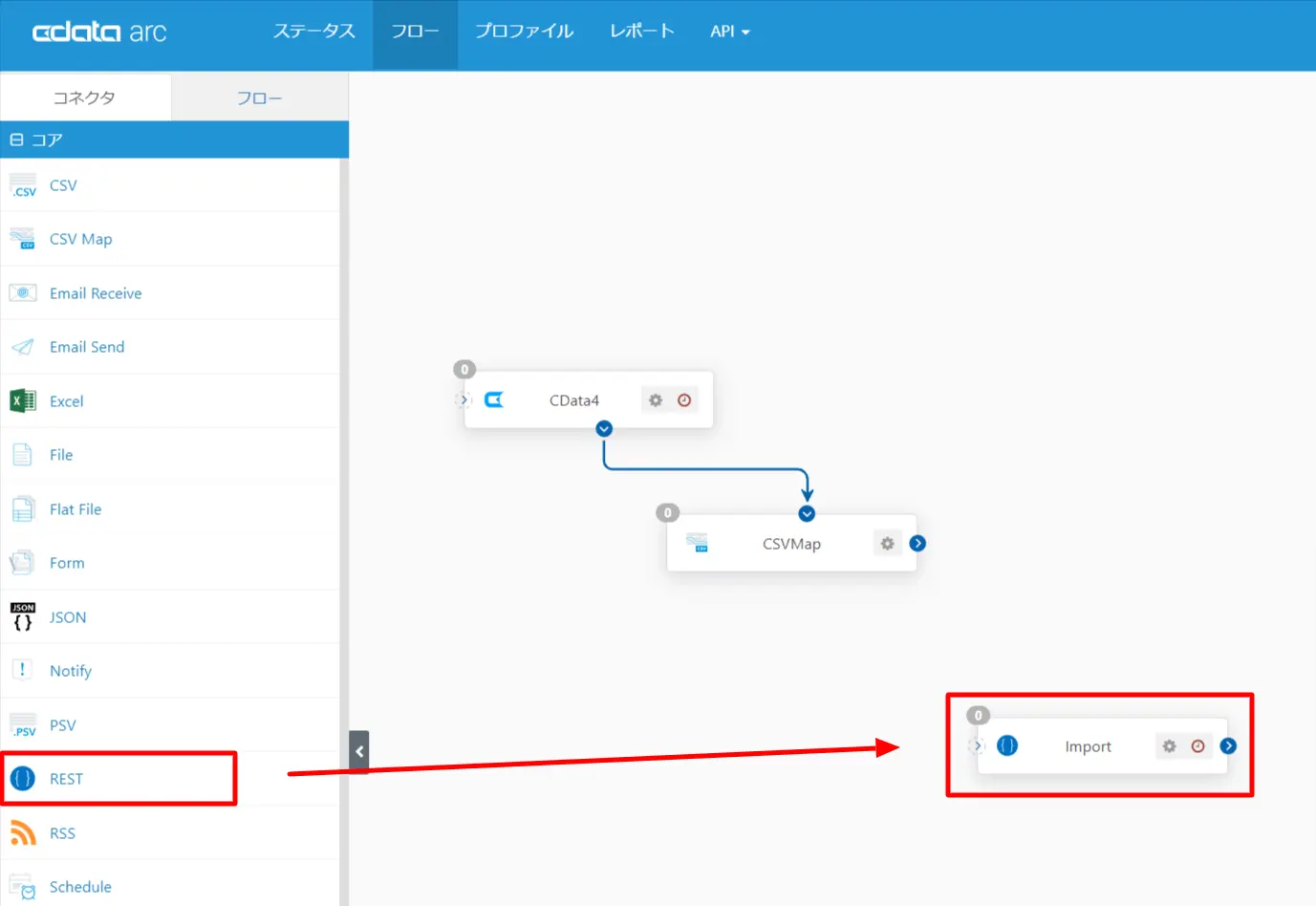Click the blue output arrow on Import

coord(1228,746)
